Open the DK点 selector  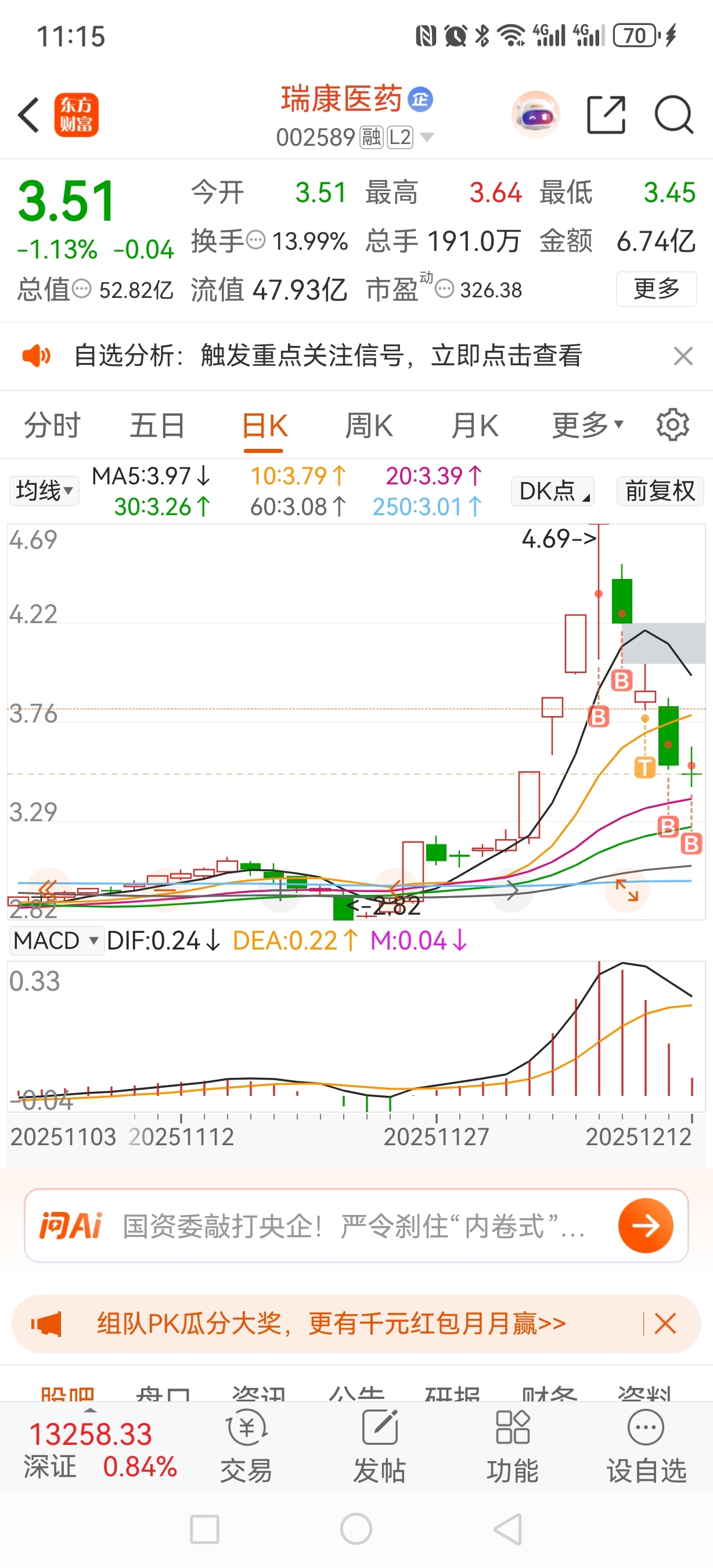pos(553,491)
